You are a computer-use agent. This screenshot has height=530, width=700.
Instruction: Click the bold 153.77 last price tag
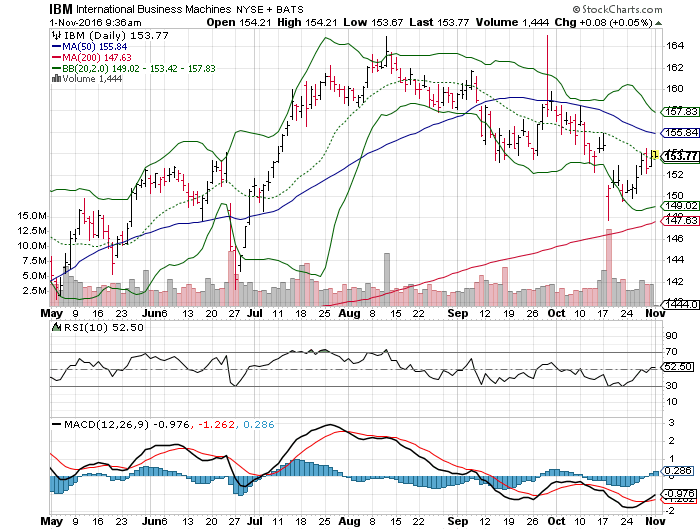(x=681, y=156)
